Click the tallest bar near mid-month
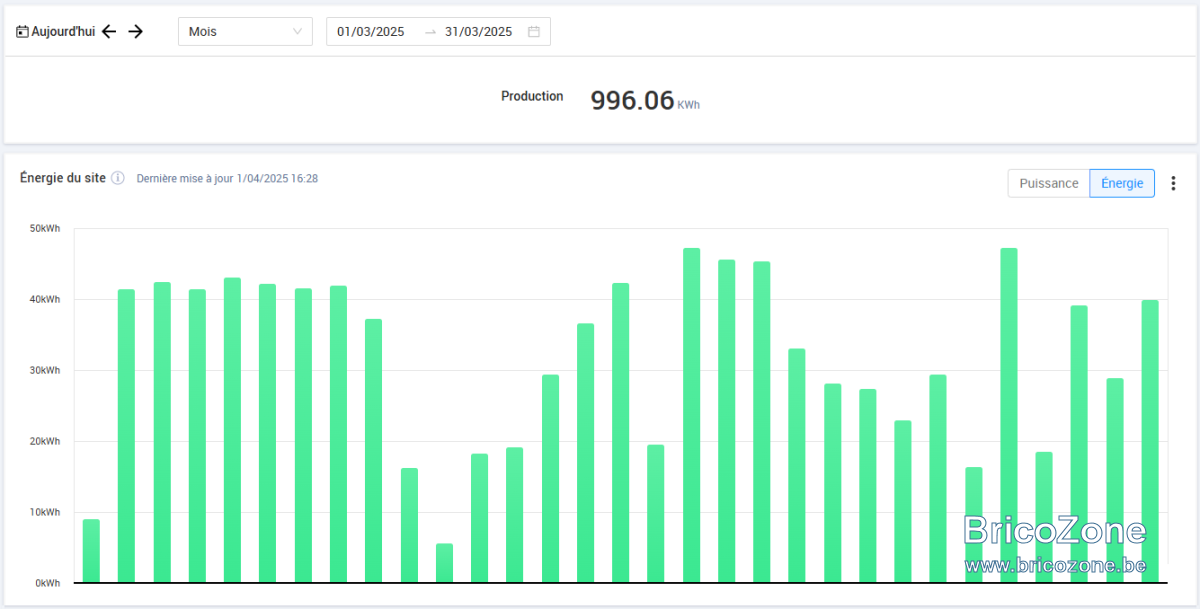Viewport: 1200px width, 609px height. 692,415
